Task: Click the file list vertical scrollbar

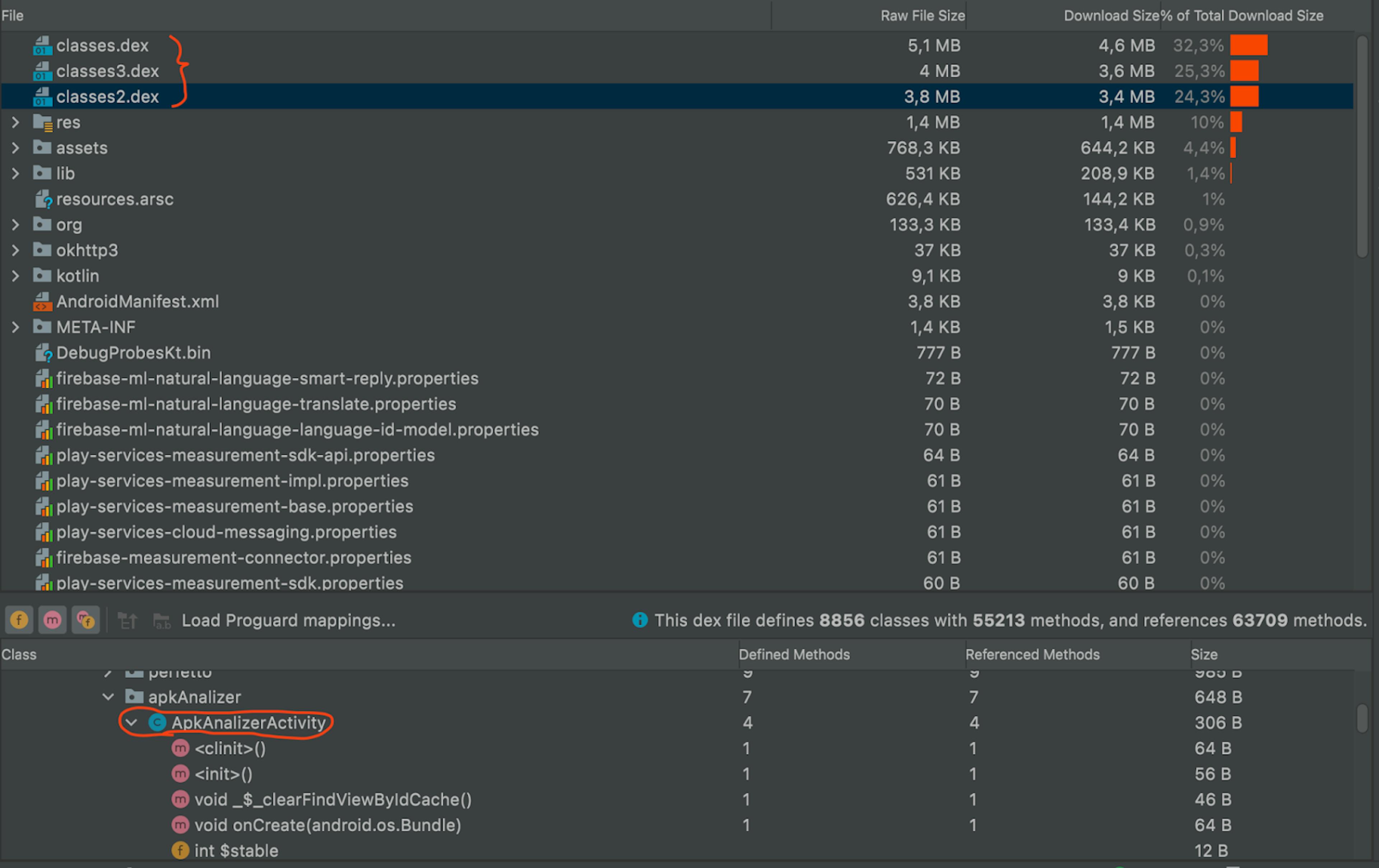Action: point(1362,146)
